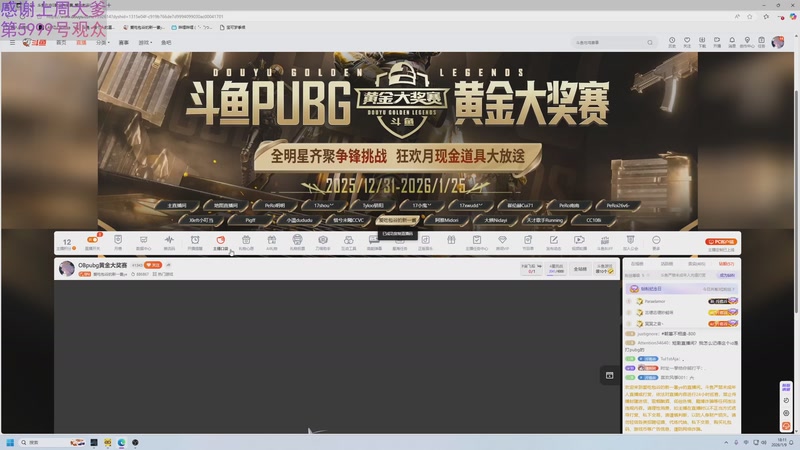Open the 首页 nav tab
Viewport: 800px width, 450px height.
click(61, 42)
